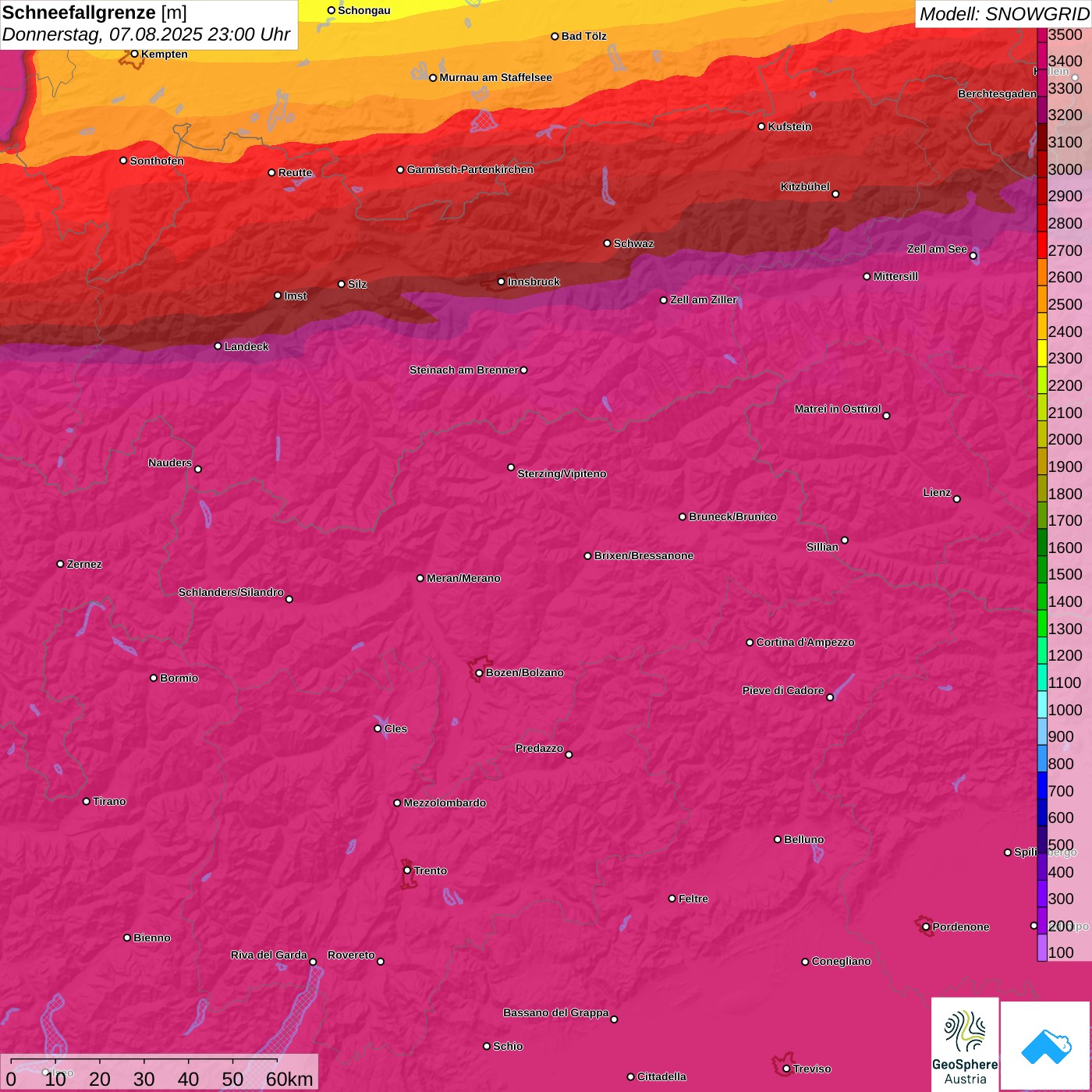Click the Feltre city marker
Screen dimensions: 1092x1092
pyautogui.click(x=672, y=899)
